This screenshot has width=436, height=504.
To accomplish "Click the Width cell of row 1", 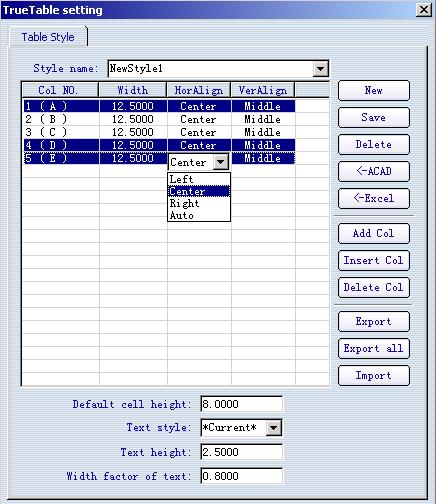I will pos(133,106).
